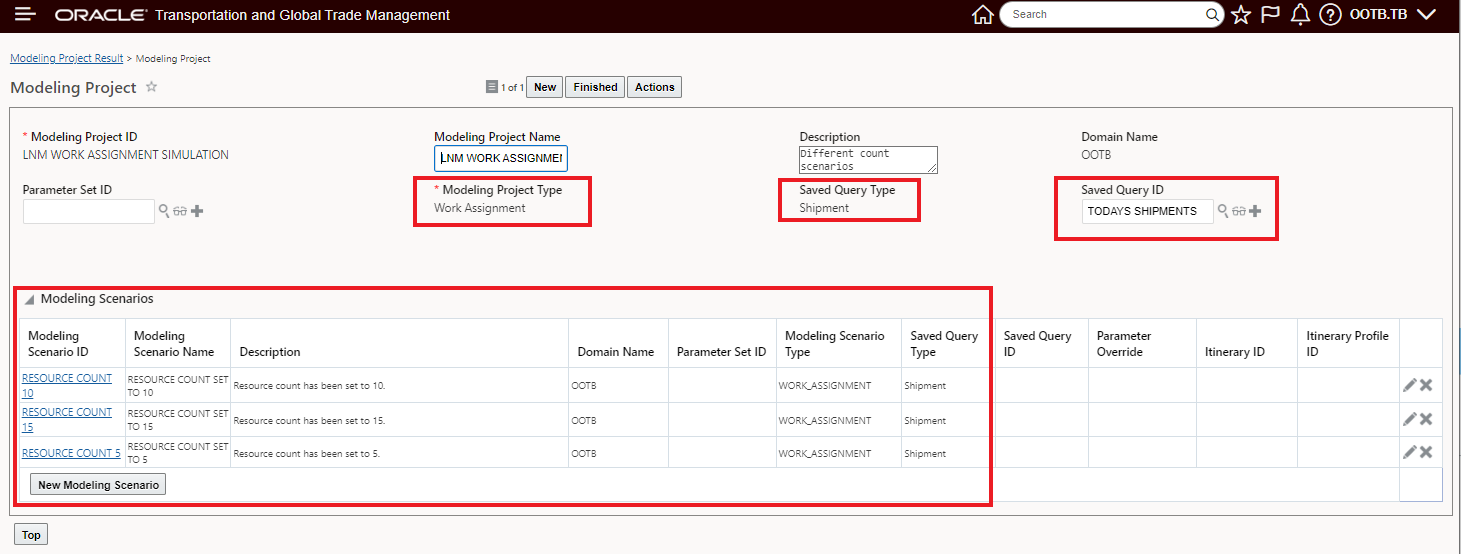Click 'Resource count has been set to 15.'
The image size is (1461, 554).
(x=309, y=420)
